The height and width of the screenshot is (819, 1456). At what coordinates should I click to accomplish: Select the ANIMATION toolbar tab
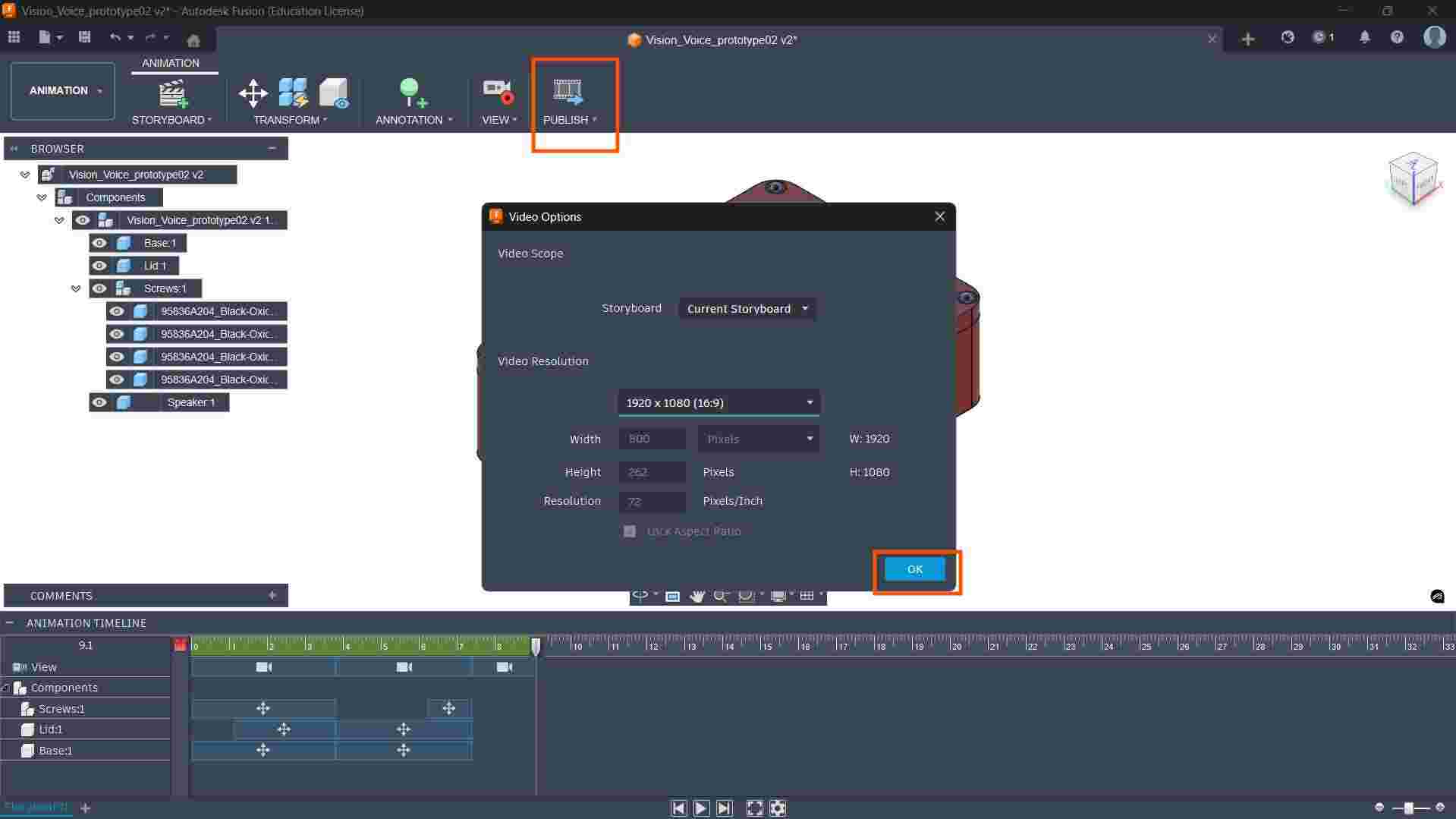[x=171, y=63]
